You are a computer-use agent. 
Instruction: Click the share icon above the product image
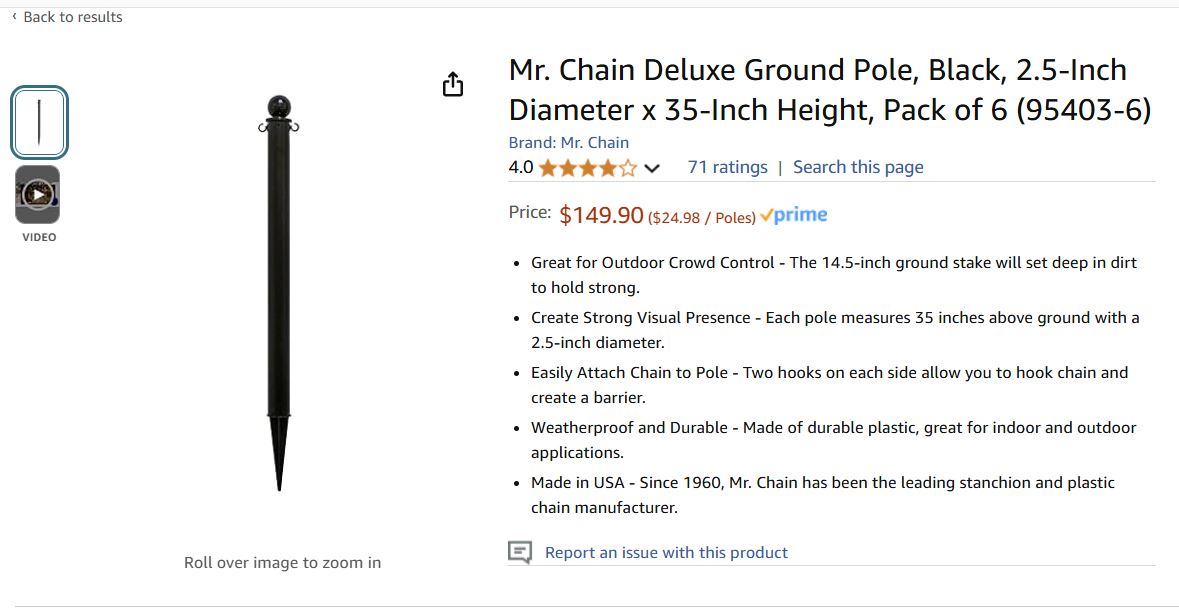(453, 85)
